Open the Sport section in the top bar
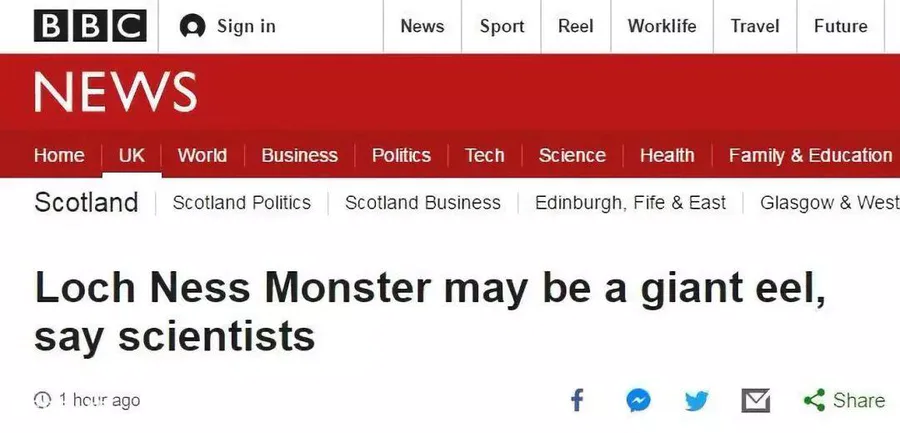 pos(502,26)
